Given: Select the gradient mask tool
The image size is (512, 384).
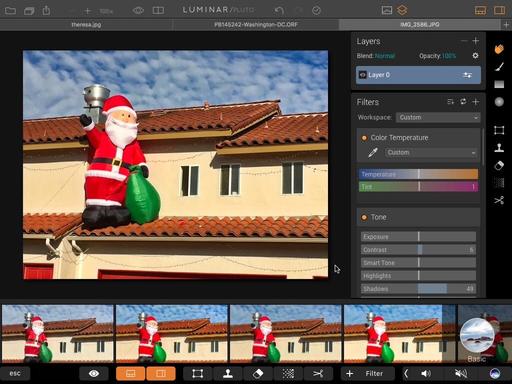Looking at the screenshot, I should click(x=499, y=84).
